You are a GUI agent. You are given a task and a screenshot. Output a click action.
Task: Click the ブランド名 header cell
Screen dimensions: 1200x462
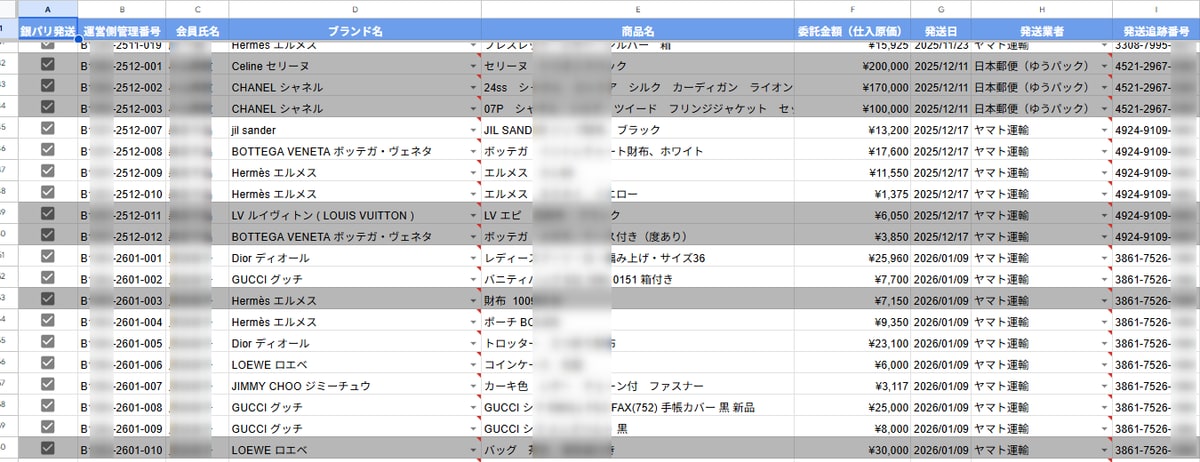pyautogui.click(x=354, y=31)
